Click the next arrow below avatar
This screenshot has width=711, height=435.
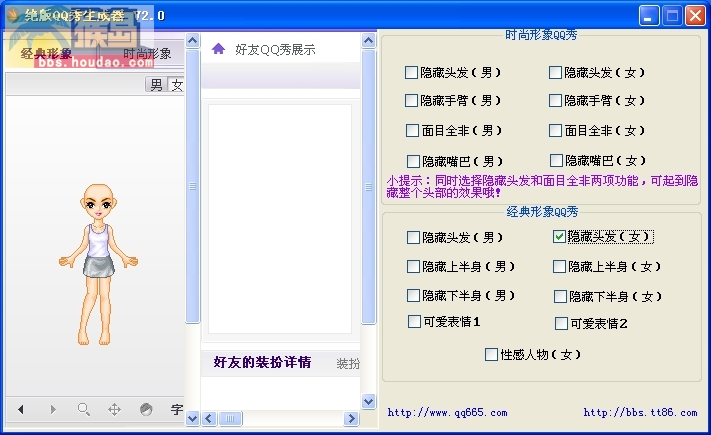pos(53,410)
